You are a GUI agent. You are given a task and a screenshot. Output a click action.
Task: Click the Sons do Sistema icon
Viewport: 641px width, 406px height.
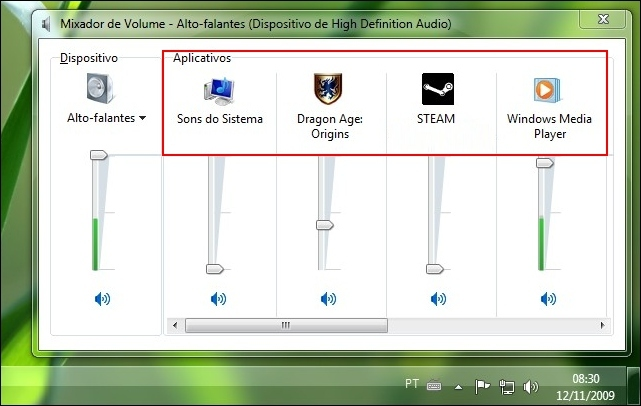click(x=220, y=91)
